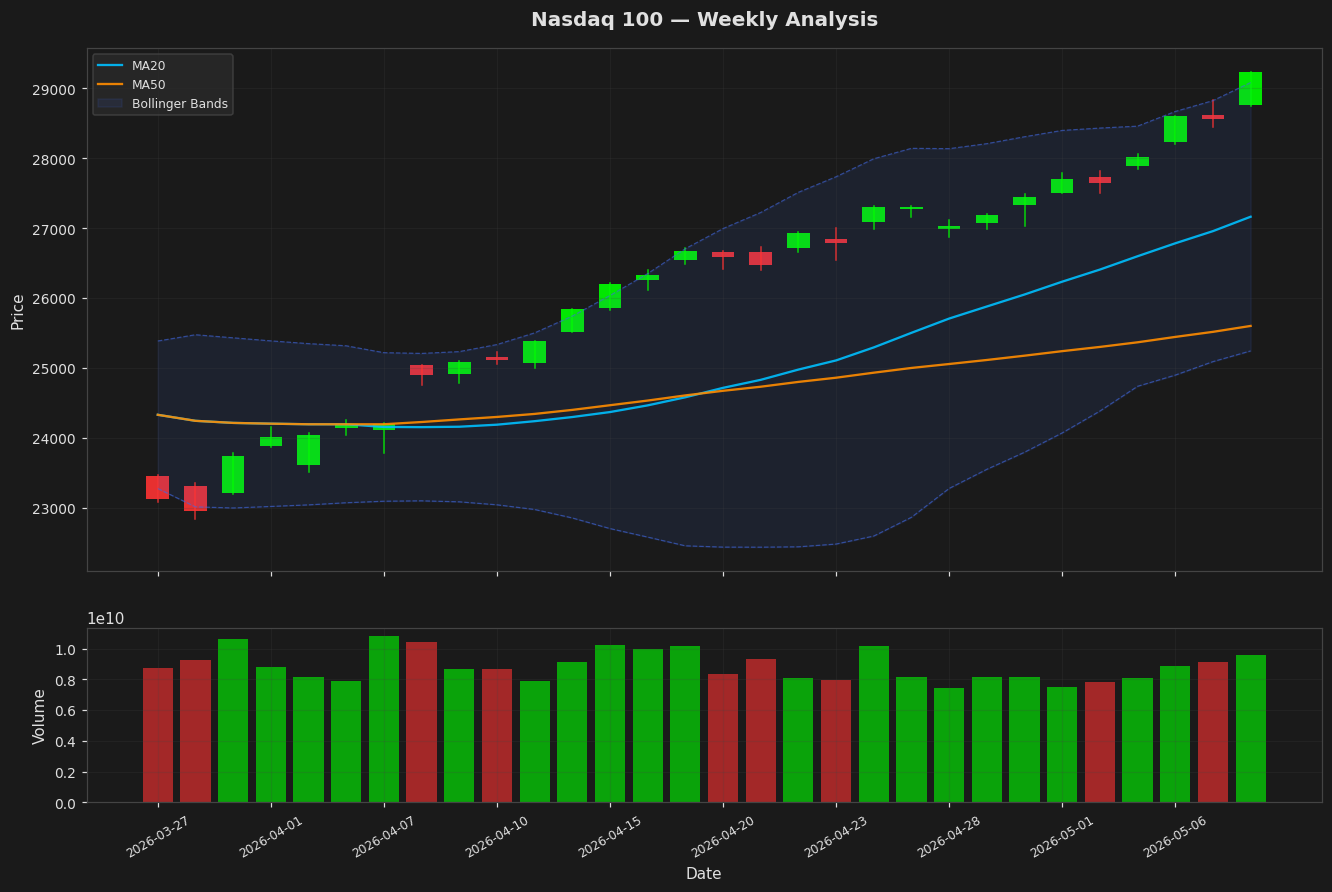Click the 0.6 volume tick label

click(x=65, y=712)
